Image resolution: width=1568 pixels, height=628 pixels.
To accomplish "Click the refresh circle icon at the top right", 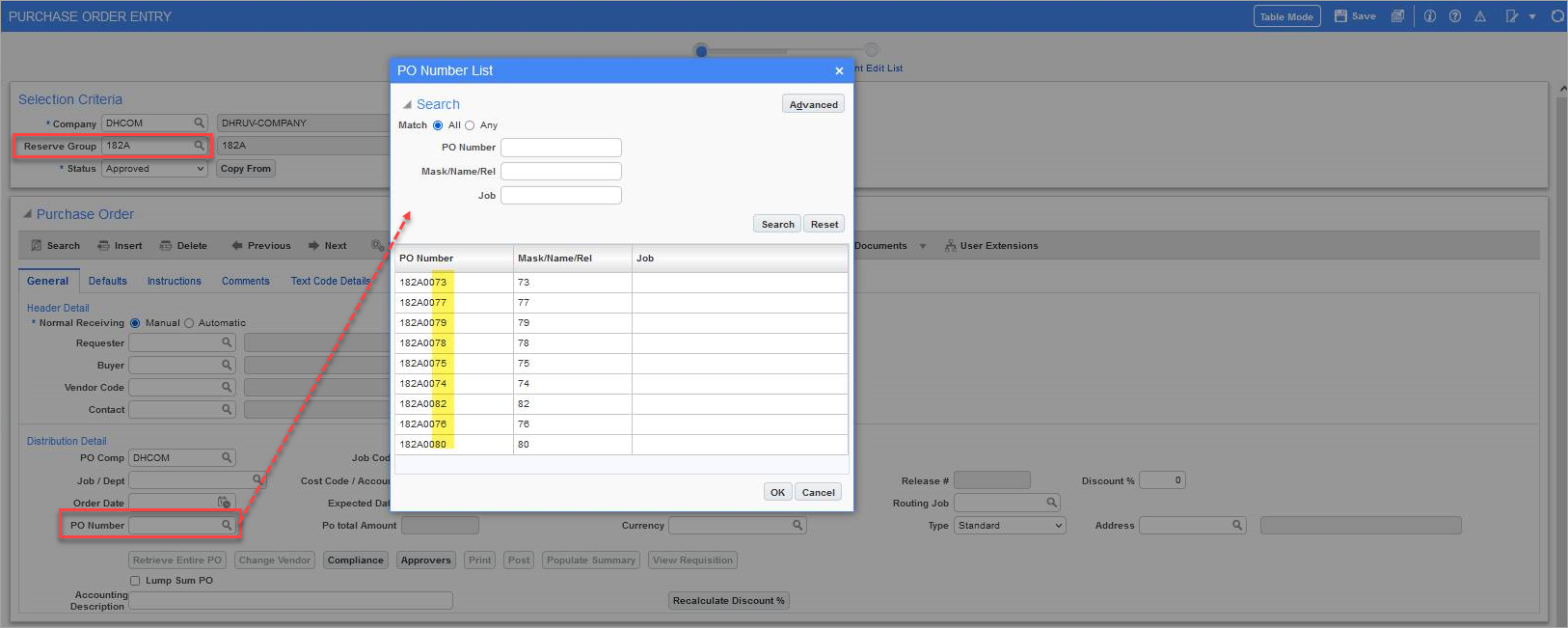I will pyautogui.click(x=1557, y=16).
